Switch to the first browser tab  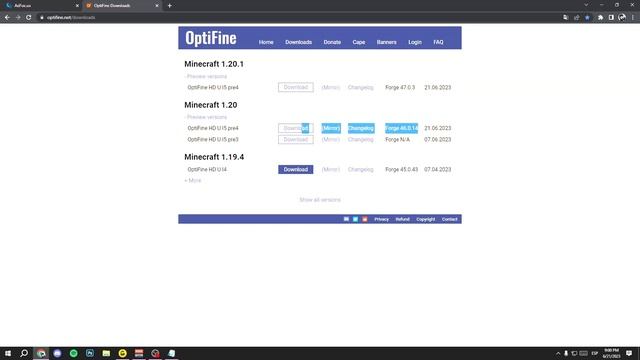[41, 6]
